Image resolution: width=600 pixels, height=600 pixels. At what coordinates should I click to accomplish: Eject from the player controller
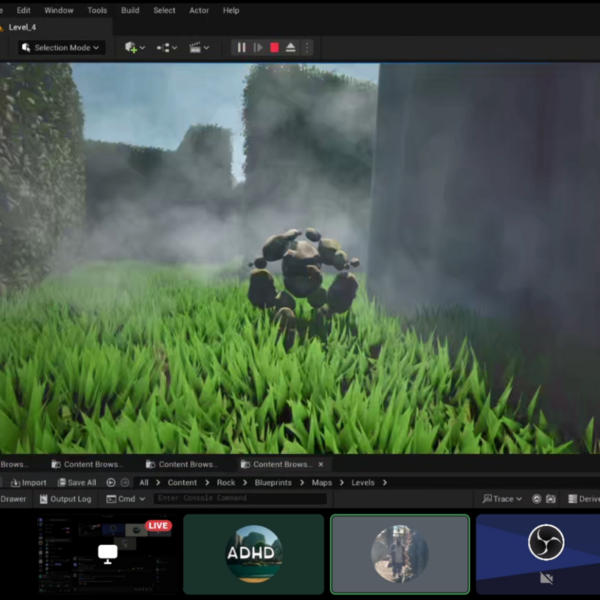tap(290, 47)
